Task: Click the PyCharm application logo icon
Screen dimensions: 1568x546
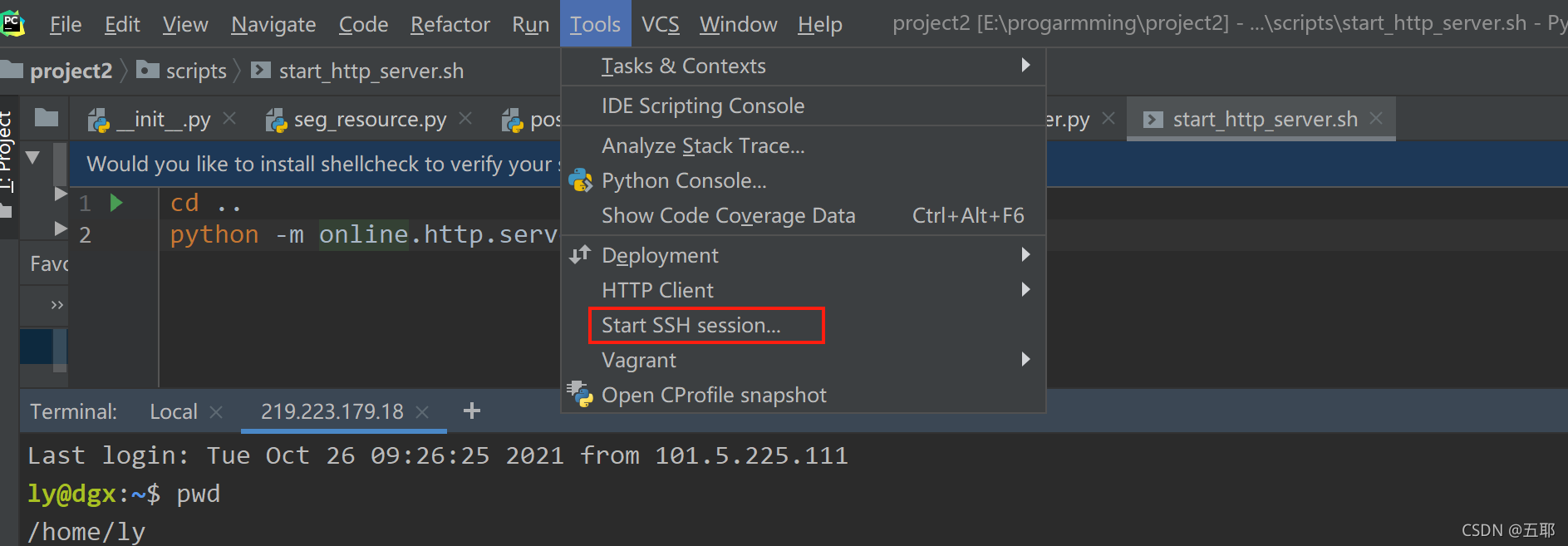Action: click(13, 23)
